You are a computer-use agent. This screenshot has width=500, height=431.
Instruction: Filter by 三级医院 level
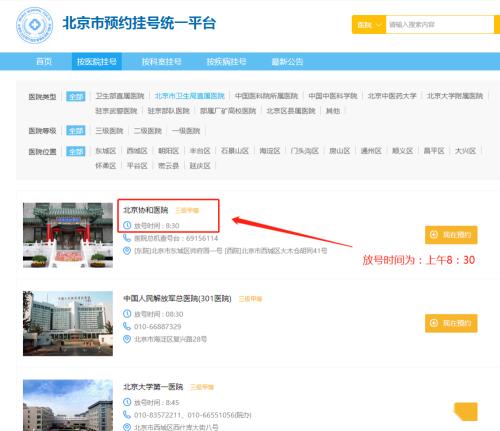[109, 131]
